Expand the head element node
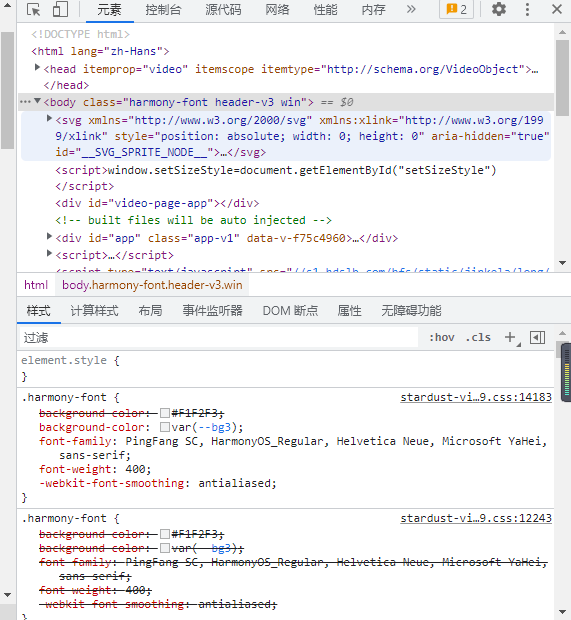Image resolution: width=571 pixels, height=620 pixels. point(37,68)
